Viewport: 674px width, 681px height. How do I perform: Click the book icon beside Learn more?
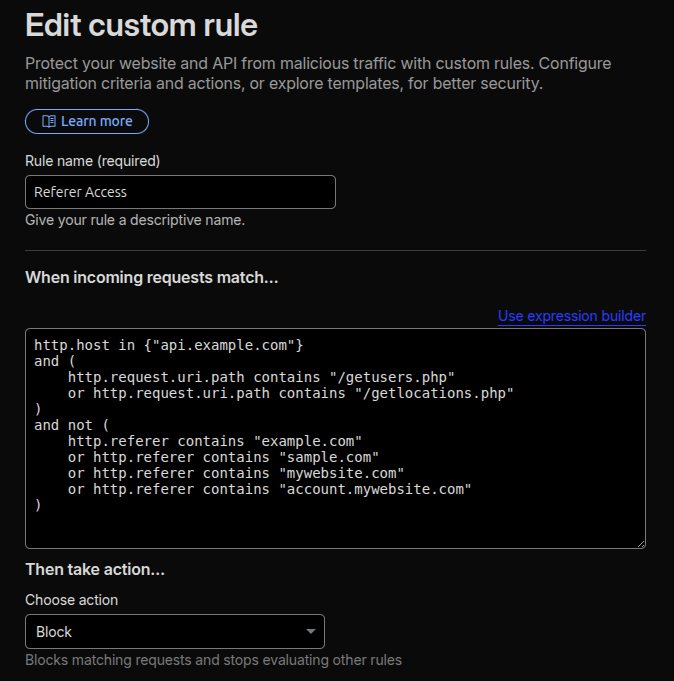(x=48, y=121)
